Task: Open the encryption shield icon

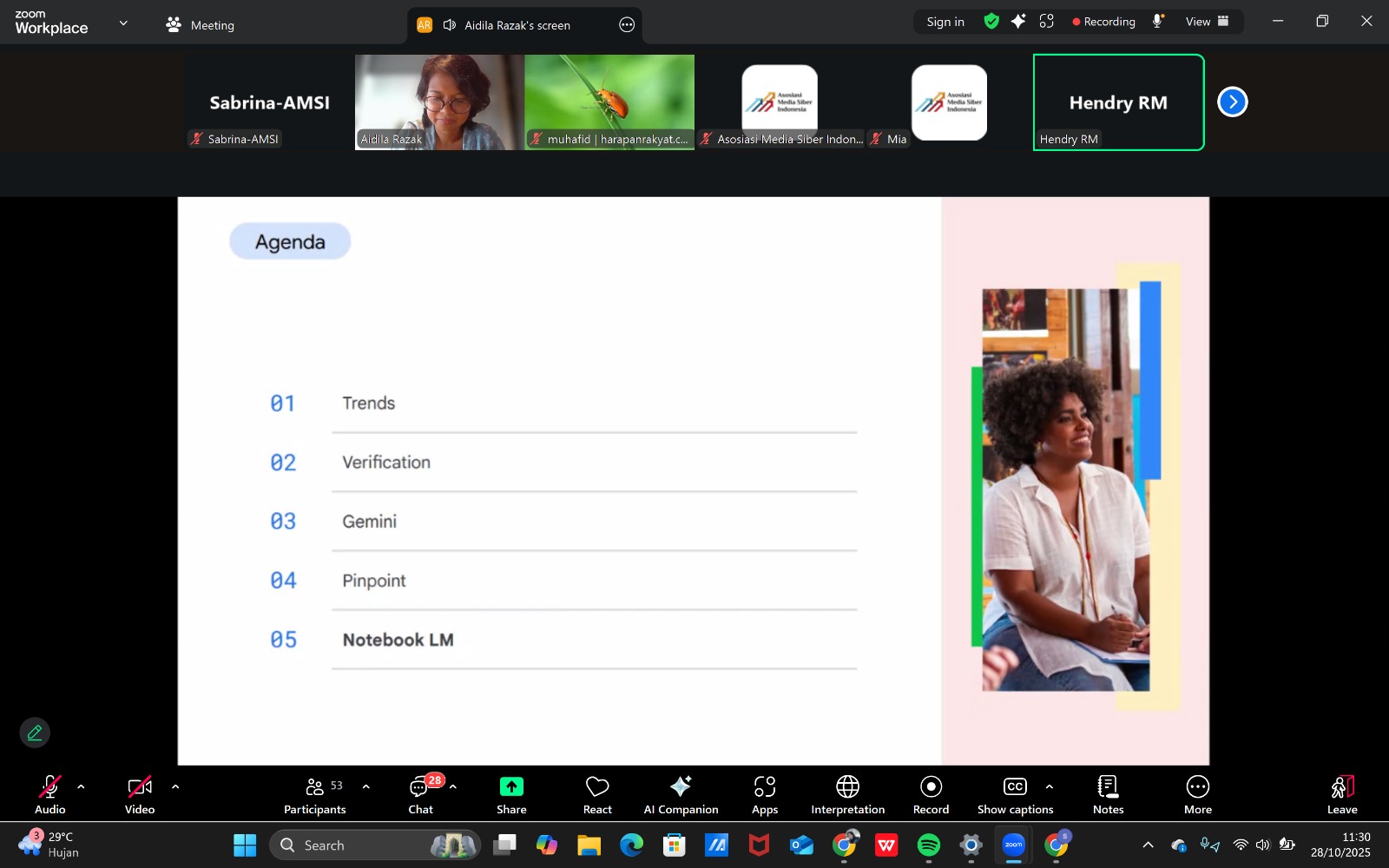Action: 991,22
